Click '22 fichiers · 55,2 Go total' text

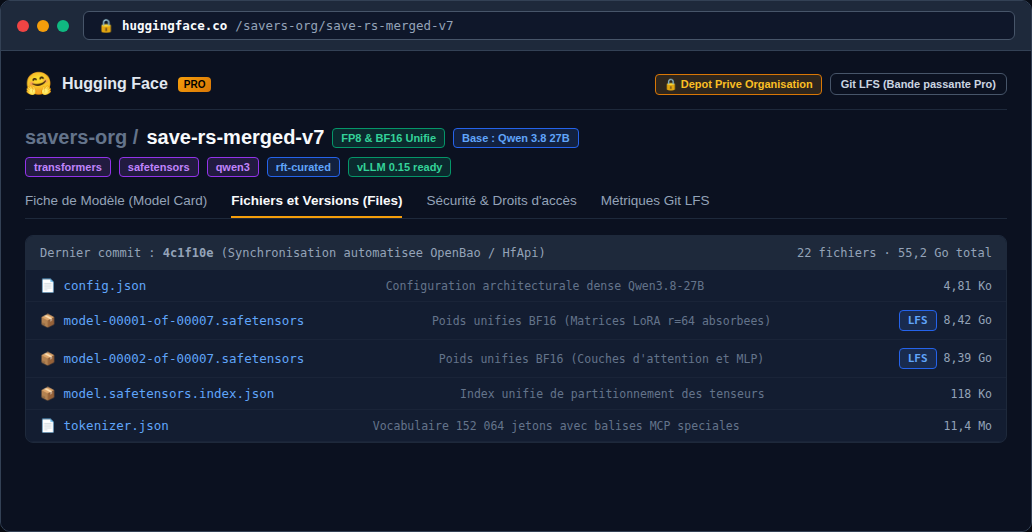pos(894,253)
